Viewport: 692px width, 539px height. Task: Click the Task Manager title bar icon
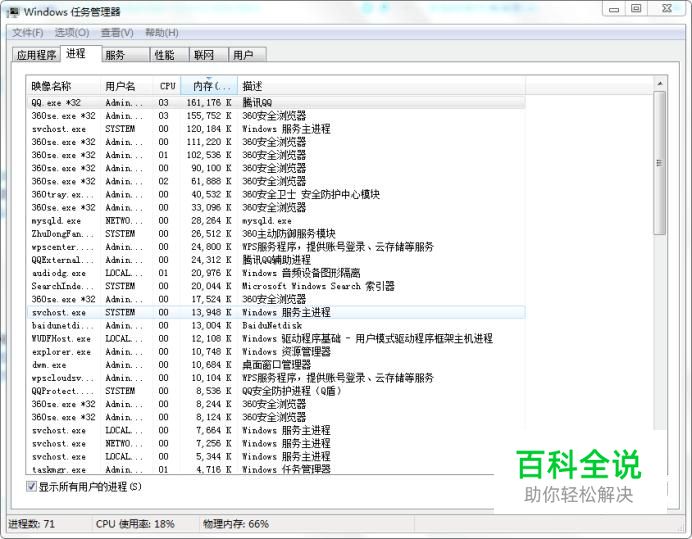click(x=13, y=12)
